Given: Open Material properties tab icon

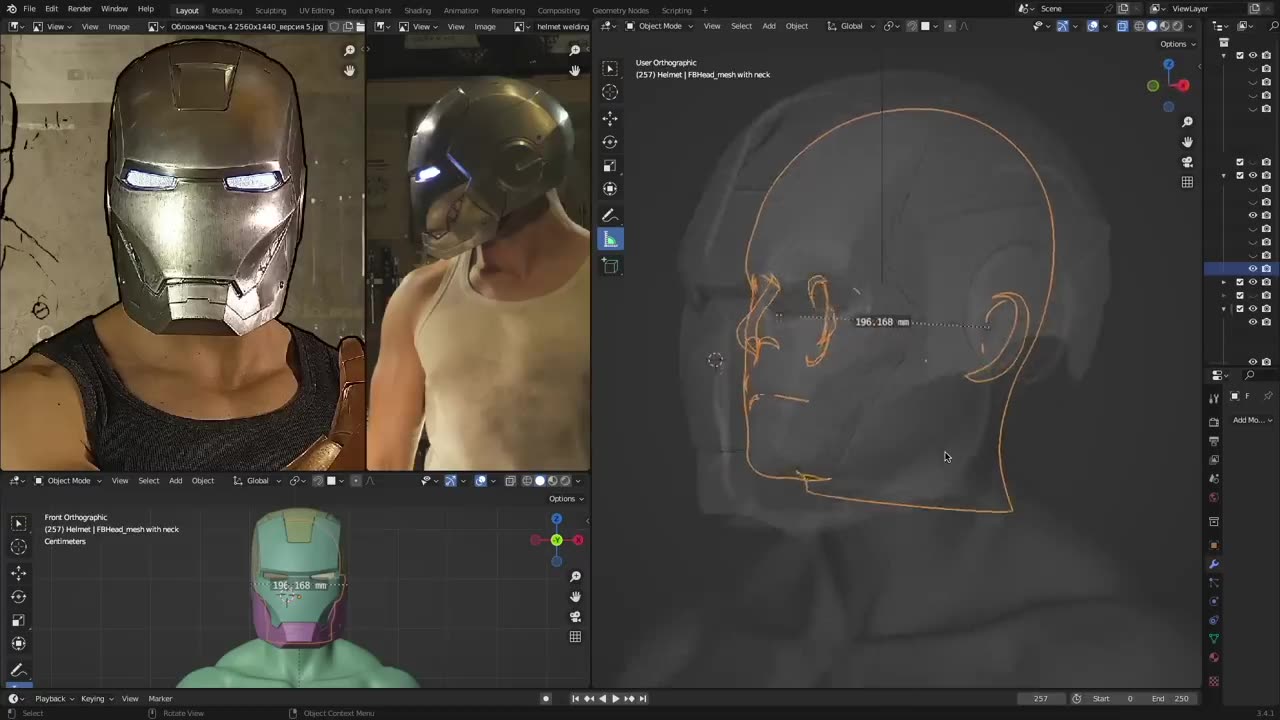Looking at the screenshot, I should 1214,657.
